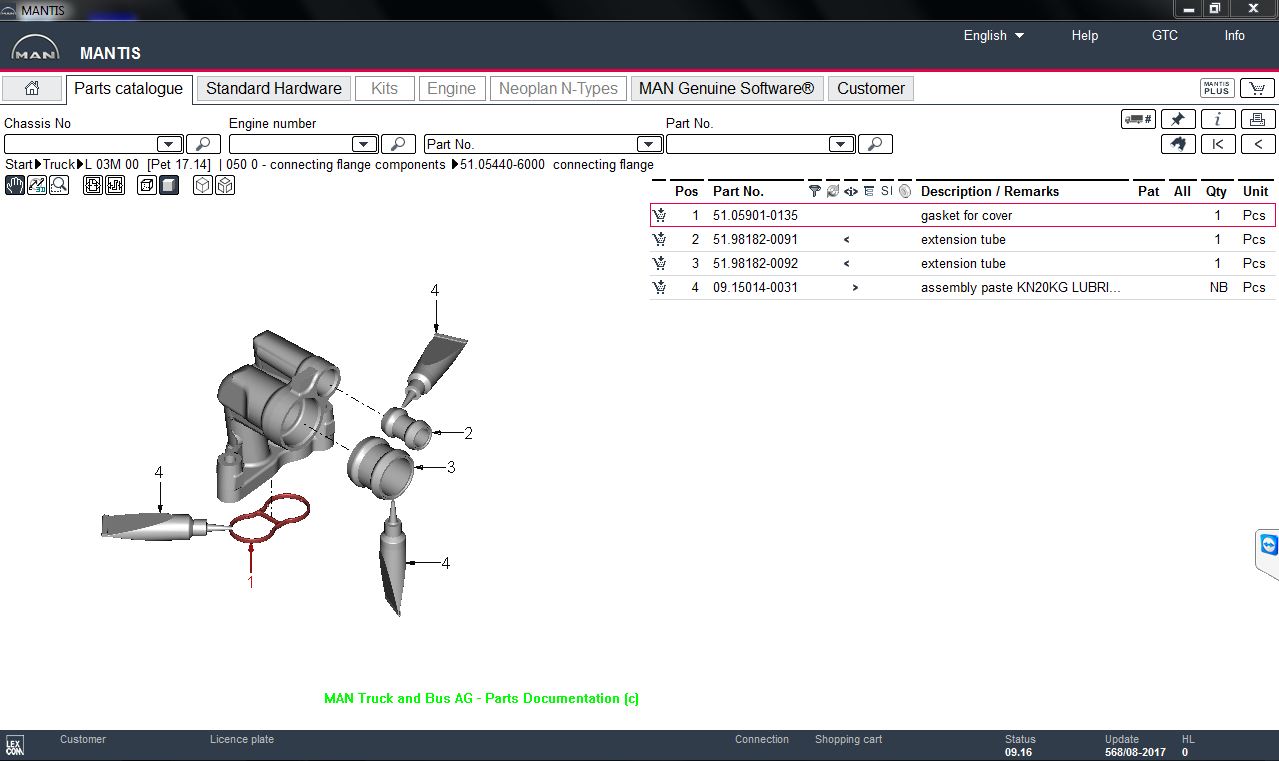Click the fit drawing to width icon
1279x761 pixels.
pos(115,185)
